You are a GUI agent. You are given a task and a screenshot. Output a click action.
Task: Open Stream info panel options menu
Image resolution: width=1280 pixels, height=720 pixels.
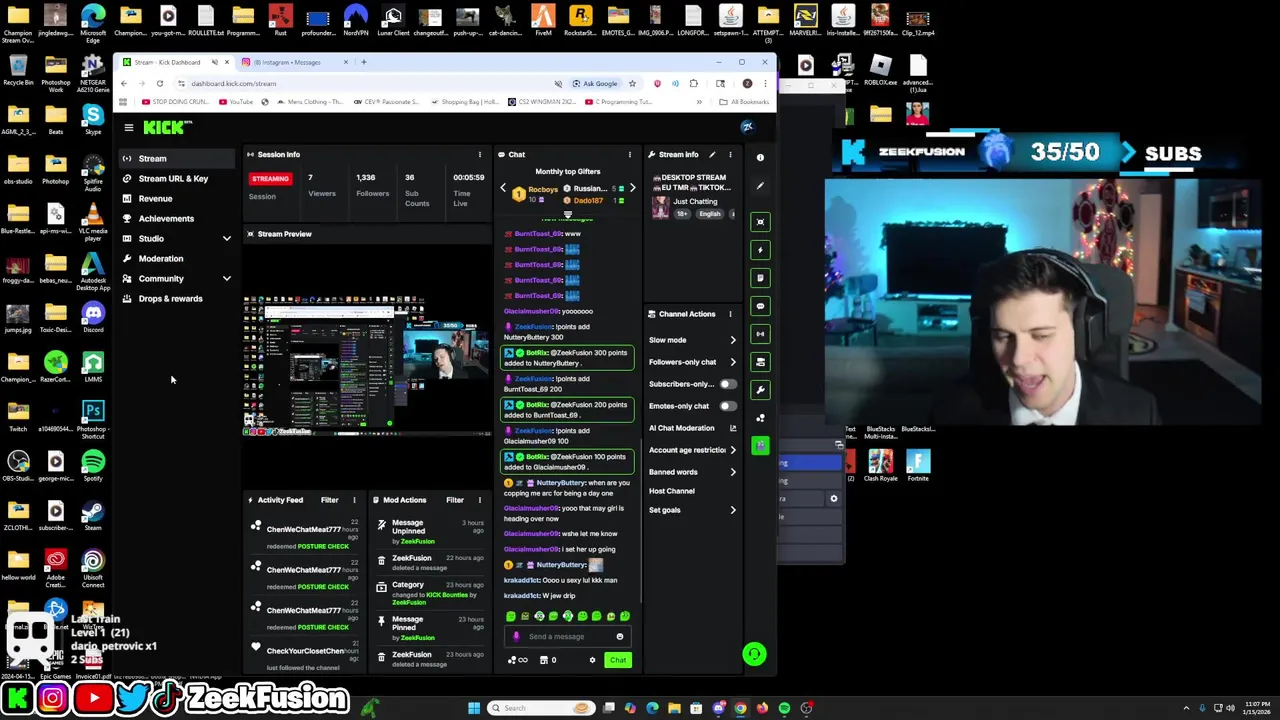[730, 155]
